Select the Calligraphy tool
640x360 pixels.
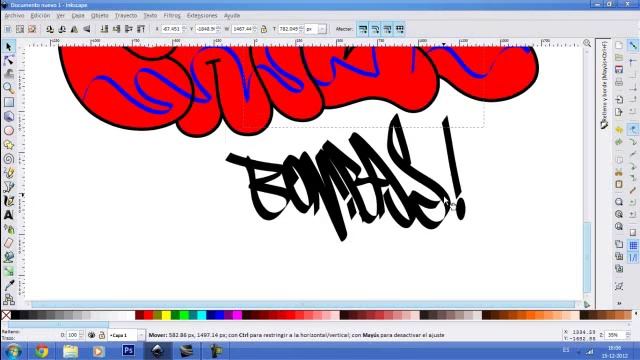point(9,201)
